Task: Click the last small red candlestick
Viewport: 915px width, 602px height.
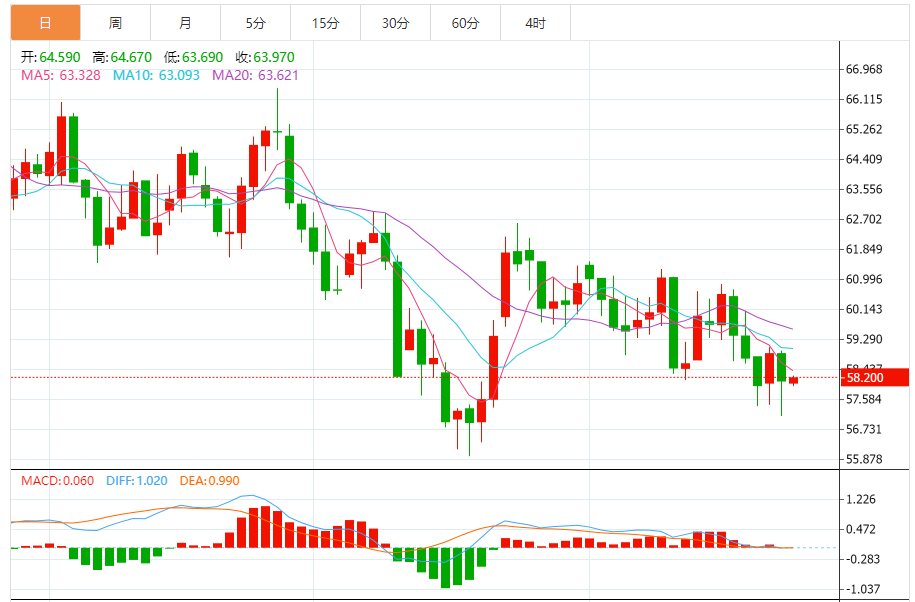Action: [794, 381]
